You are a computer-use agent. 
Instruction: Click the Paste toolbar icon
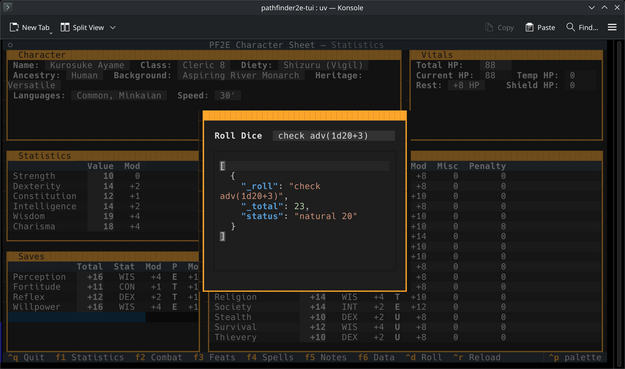pos(529,27)
